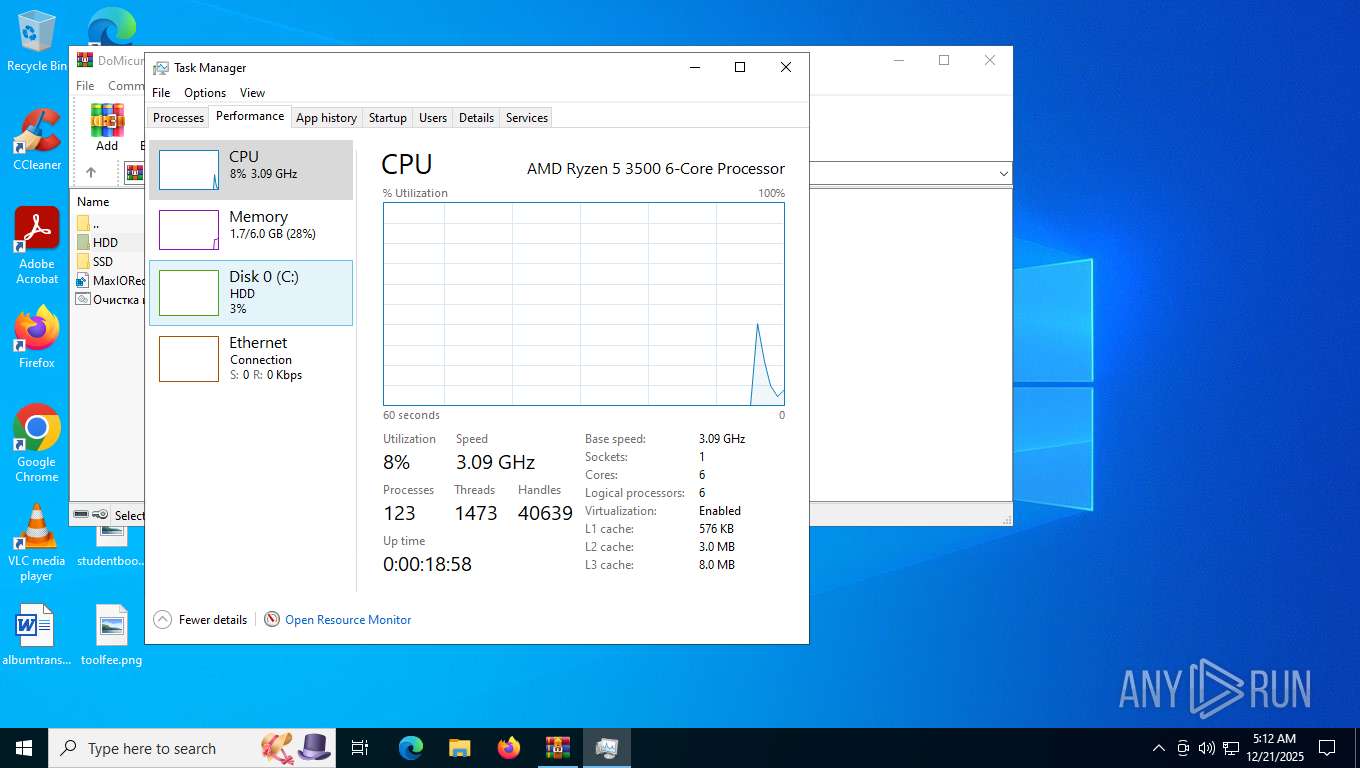Screen dimensions: 1360x768
Task: Open the albumtrans Word document icon
Action: click(37, 635)
